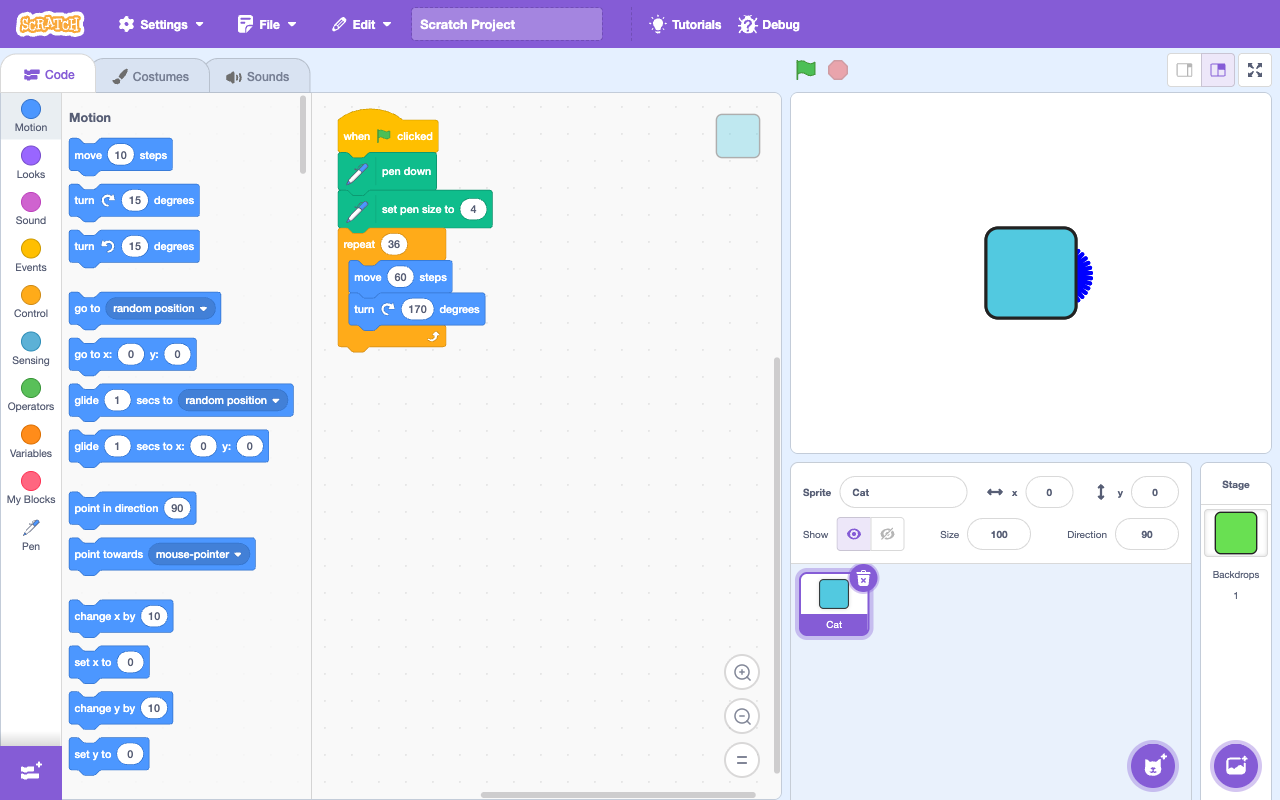Open Tutorials from the menu bar

[x=685, y=24]
